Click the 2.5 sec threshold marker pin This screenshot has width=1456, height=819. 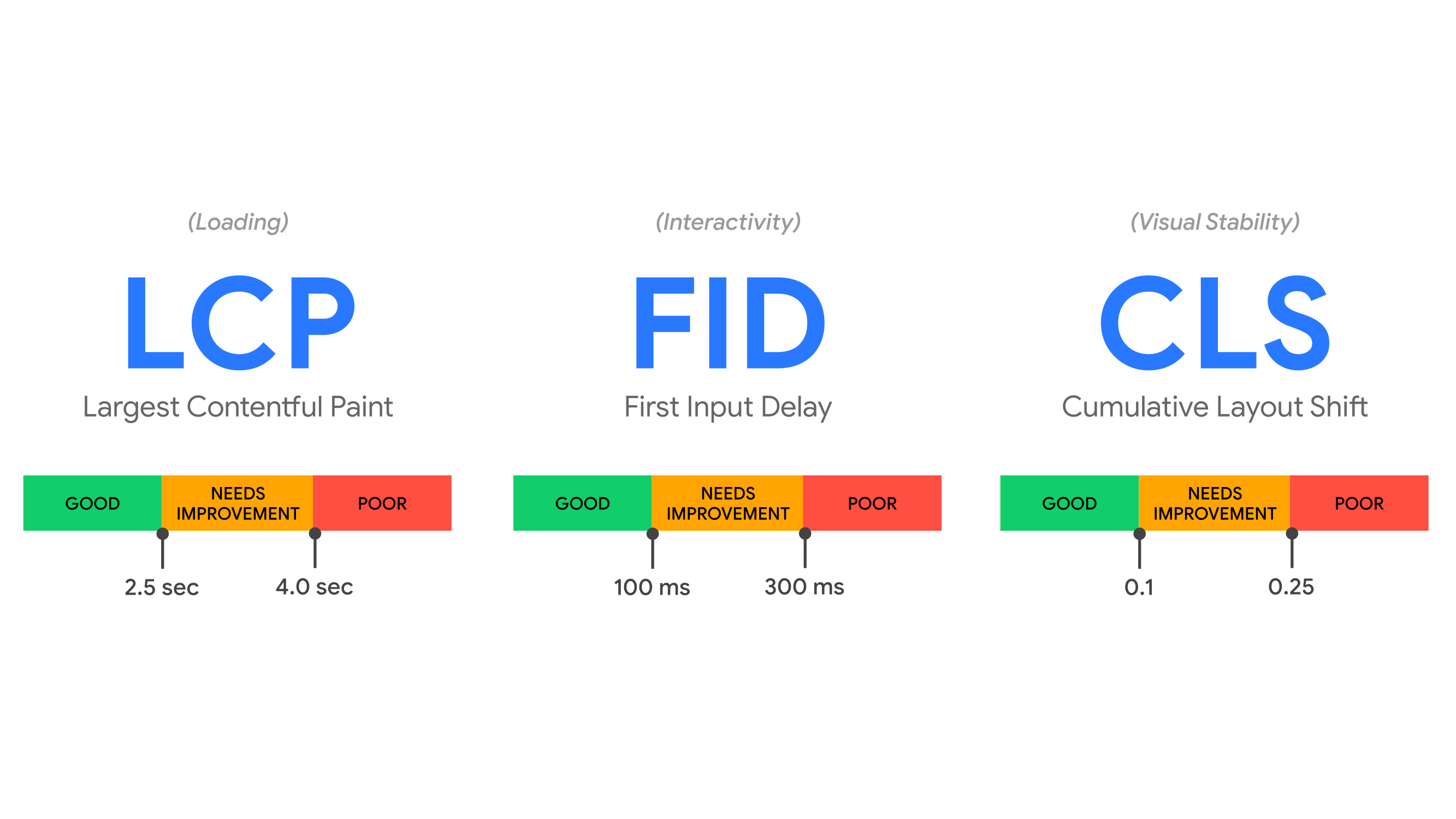[x=163, y=534]
